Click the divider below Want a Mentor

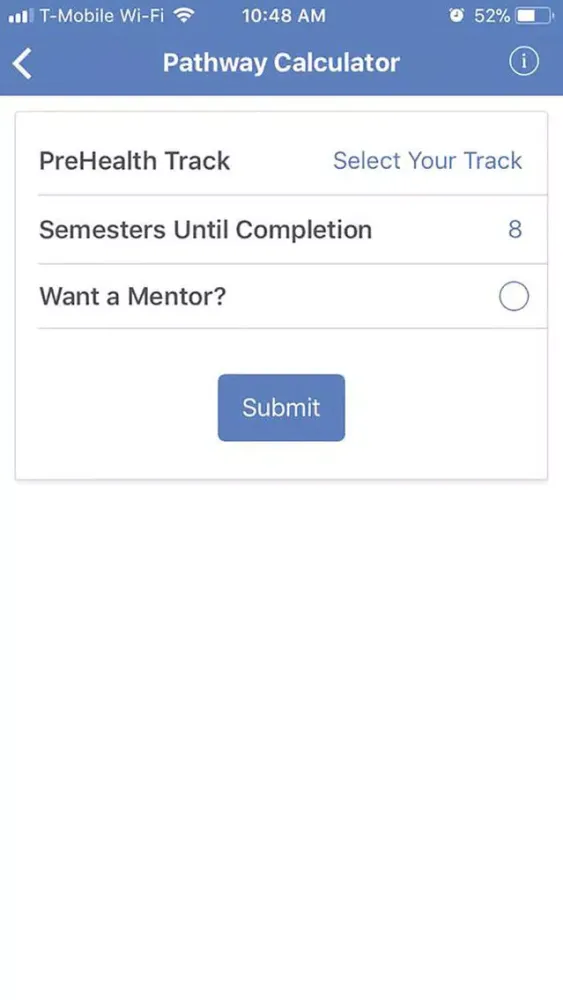click(x=293, y=328)
